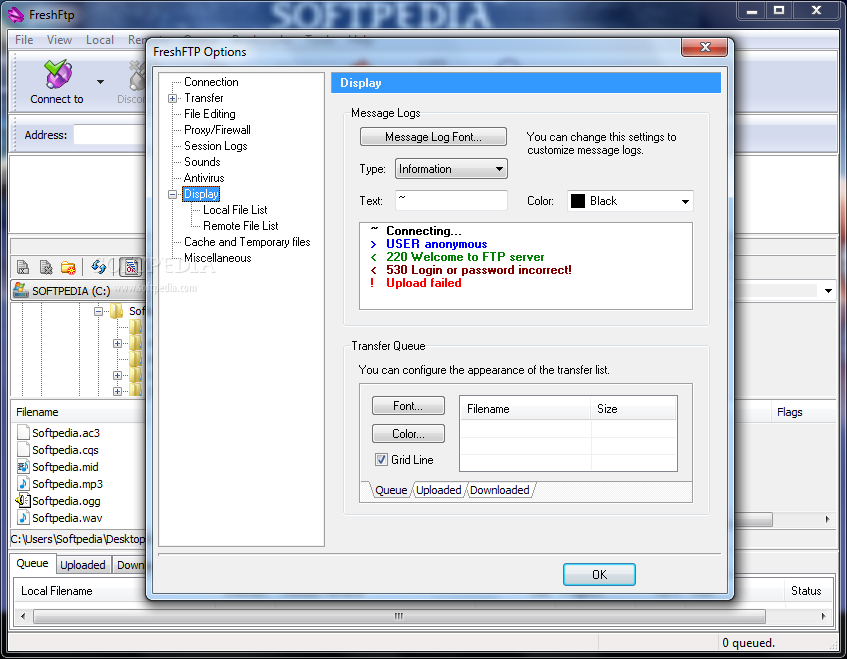847x659 pixels.
Task: Select Queue tab in main window
Action: (32, 563)
